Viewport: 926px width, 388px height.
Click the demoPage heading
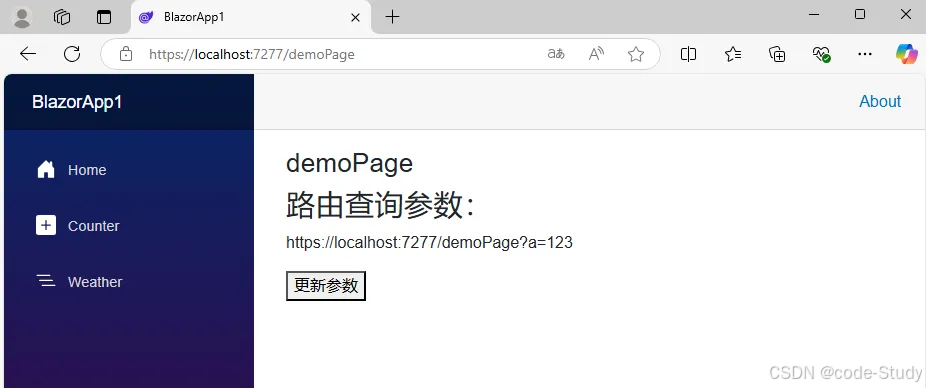point(349,163)
